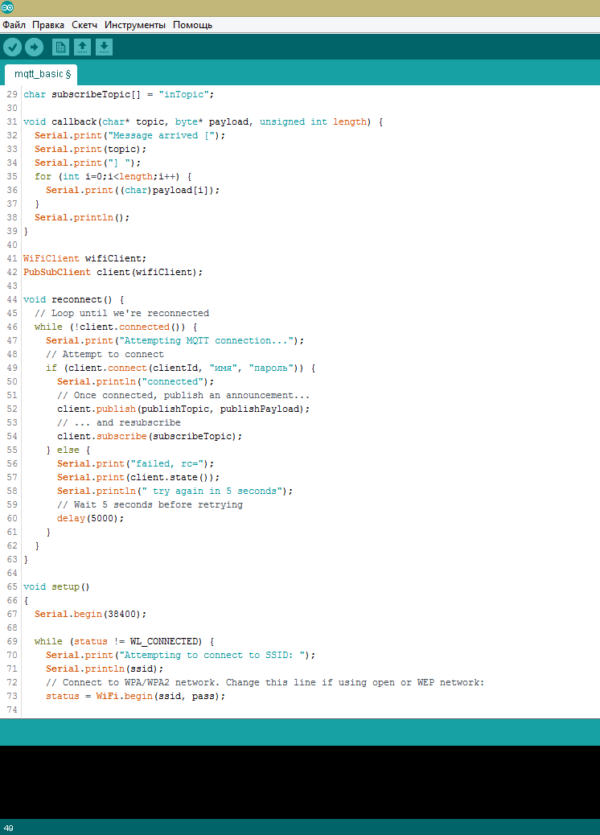Select the mqtt_basic tab
The width and height of the screenshot is (600, 835).
(x=42, y=74)
